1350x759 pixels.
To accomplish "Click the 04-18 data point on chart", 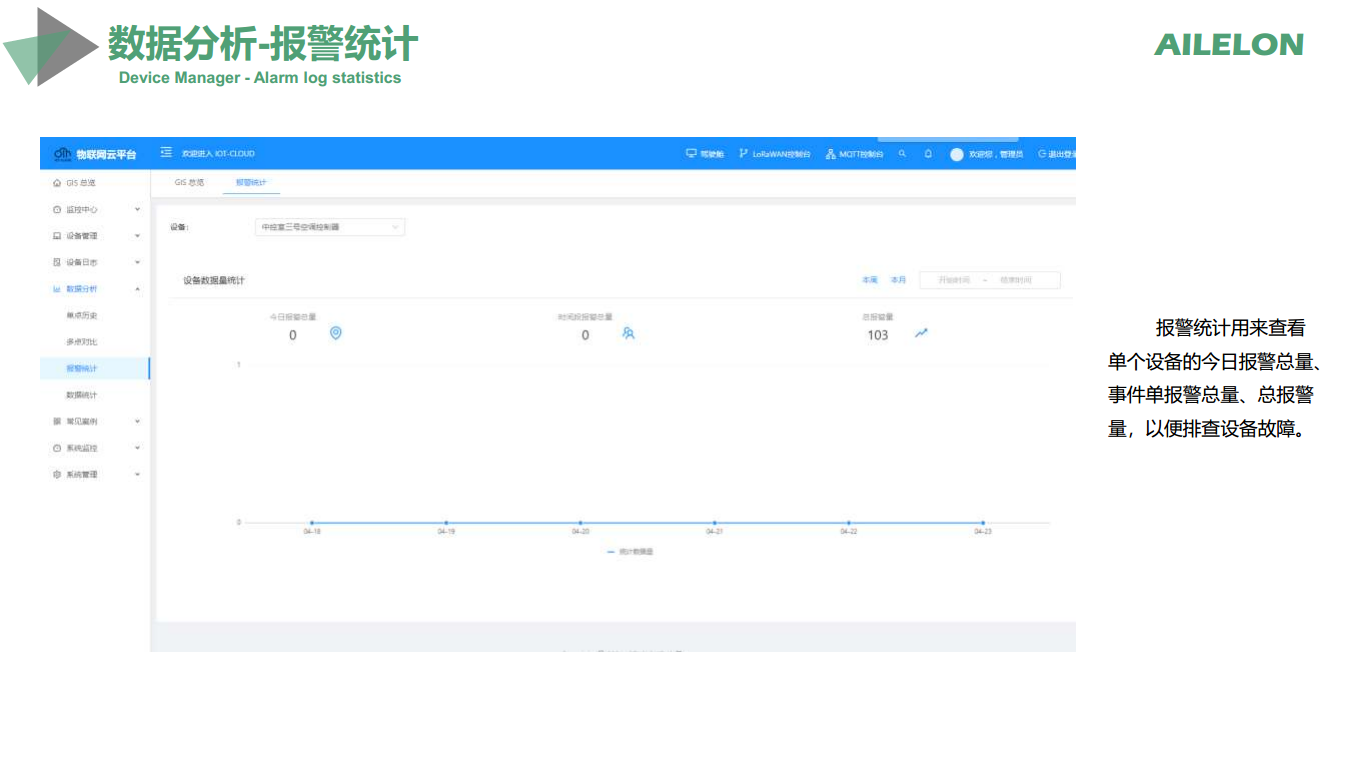I will tap(312, 522).
